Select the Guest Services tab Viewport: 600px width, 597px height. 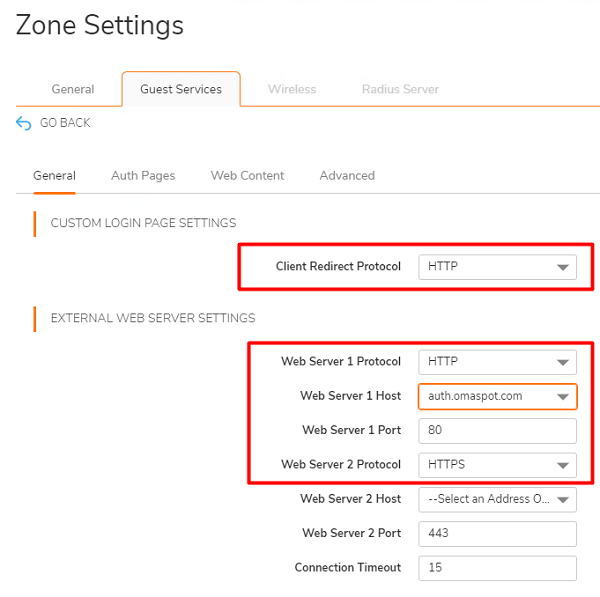pos(180,89)
